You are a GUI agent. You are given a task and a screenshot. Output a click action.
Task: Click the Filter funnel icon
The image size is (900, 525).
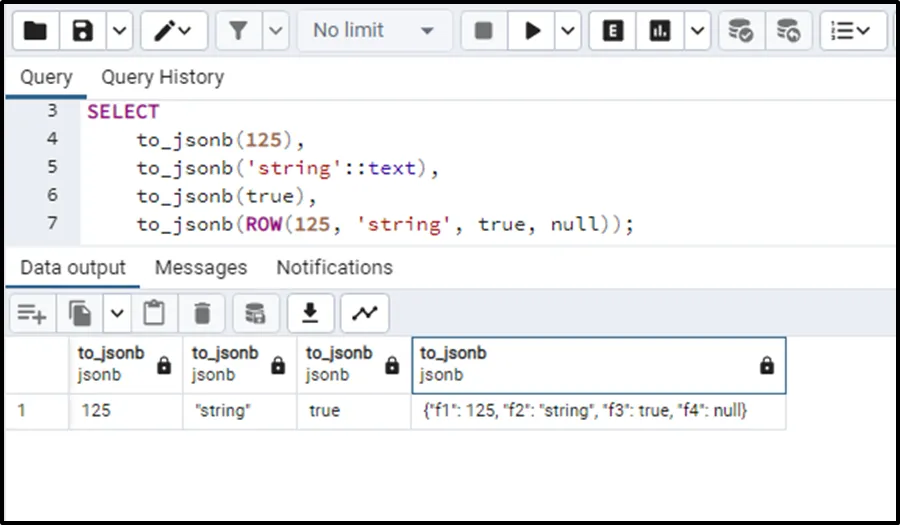[x=238, y=31]
